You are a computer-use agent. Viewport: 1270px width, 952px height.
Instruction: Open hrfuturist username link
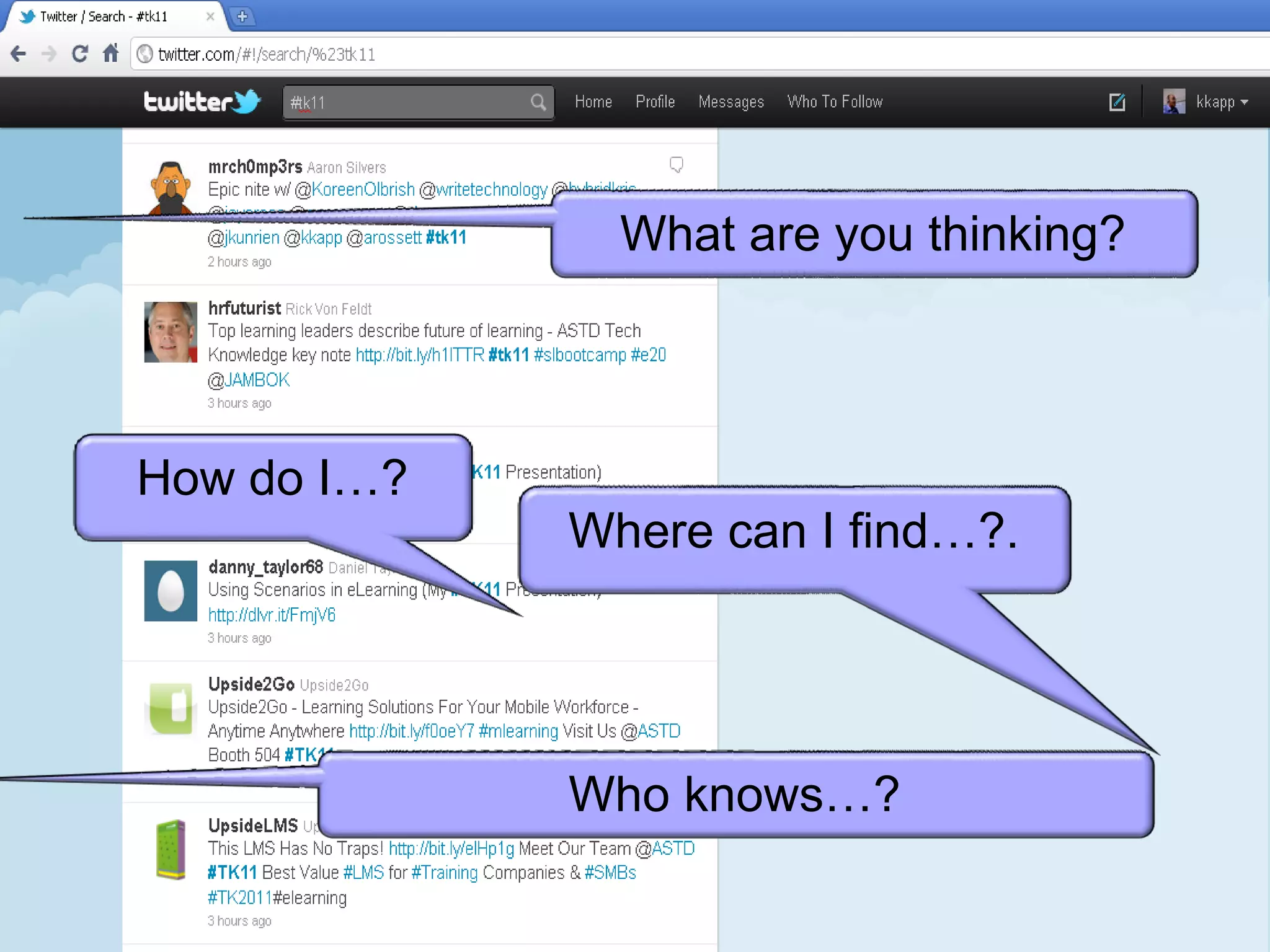pyautogui.click(x=244, y=308)
